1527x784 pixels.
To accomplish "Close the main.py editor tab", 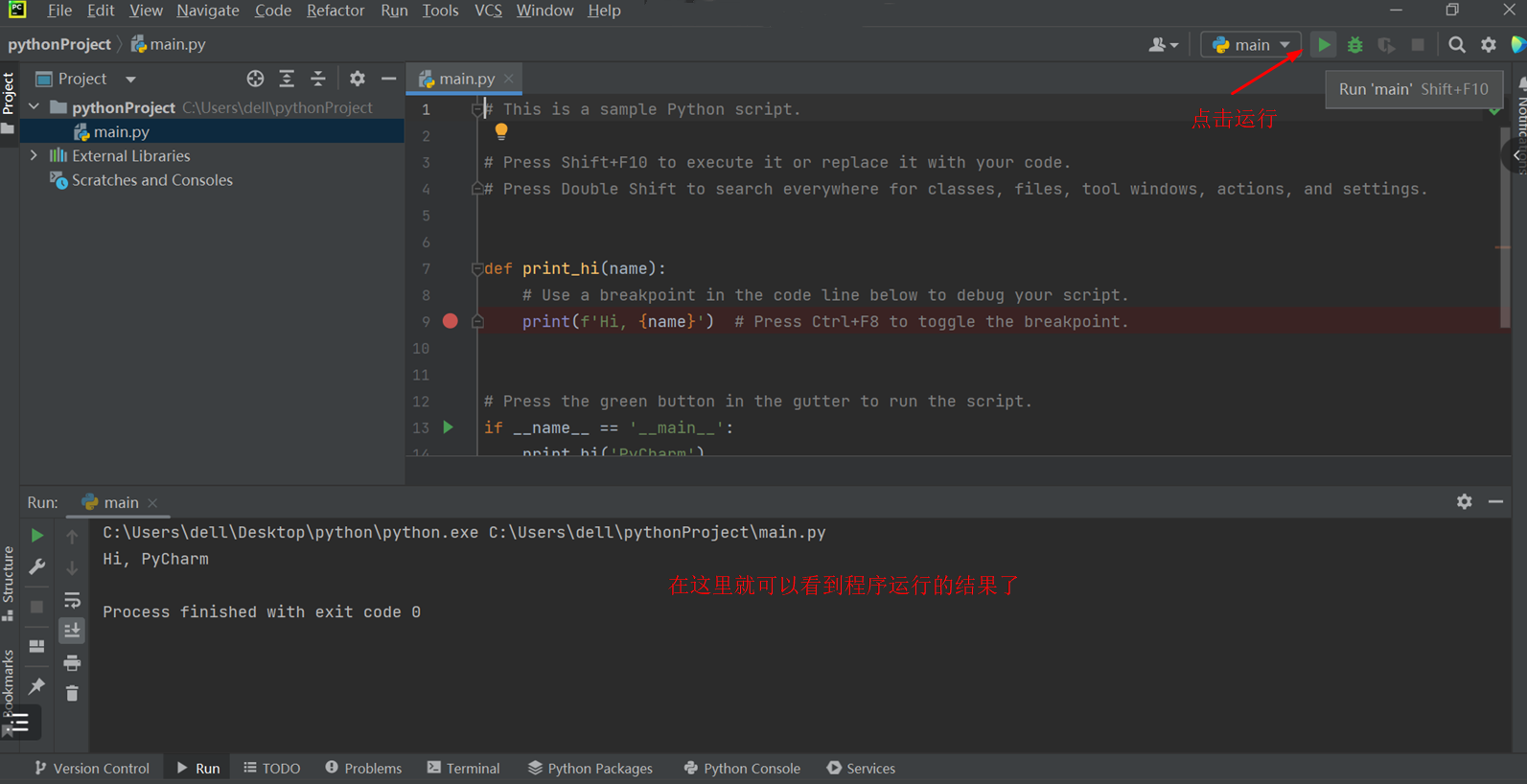I will [509, 79].
